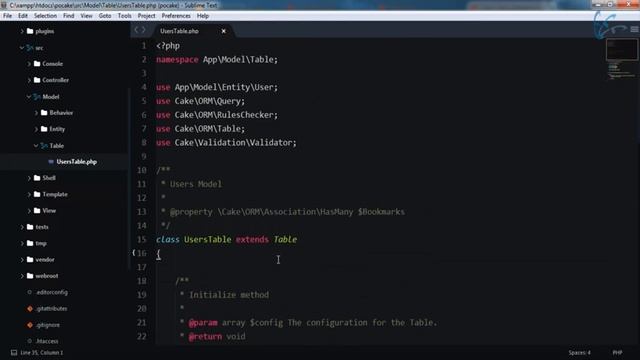
Task: Click the View folder icon
Action: tap(37, 211)
